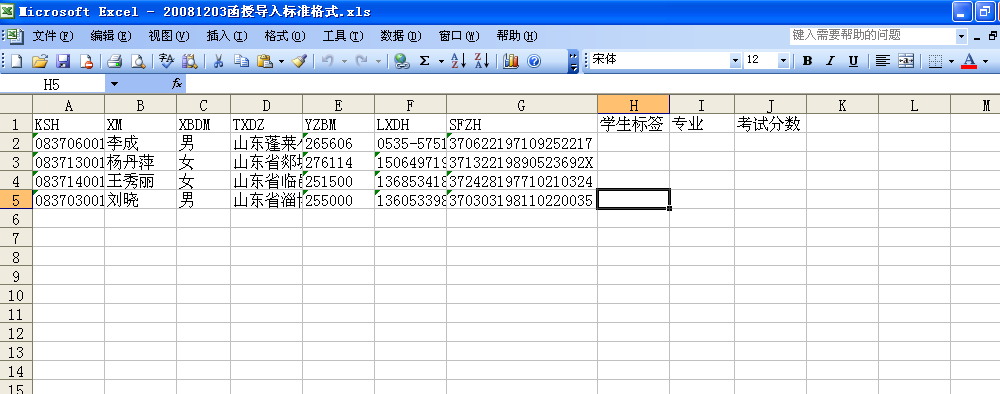
Task: Save the workbook with the floppy disk icon
Action: click(62, 61)
